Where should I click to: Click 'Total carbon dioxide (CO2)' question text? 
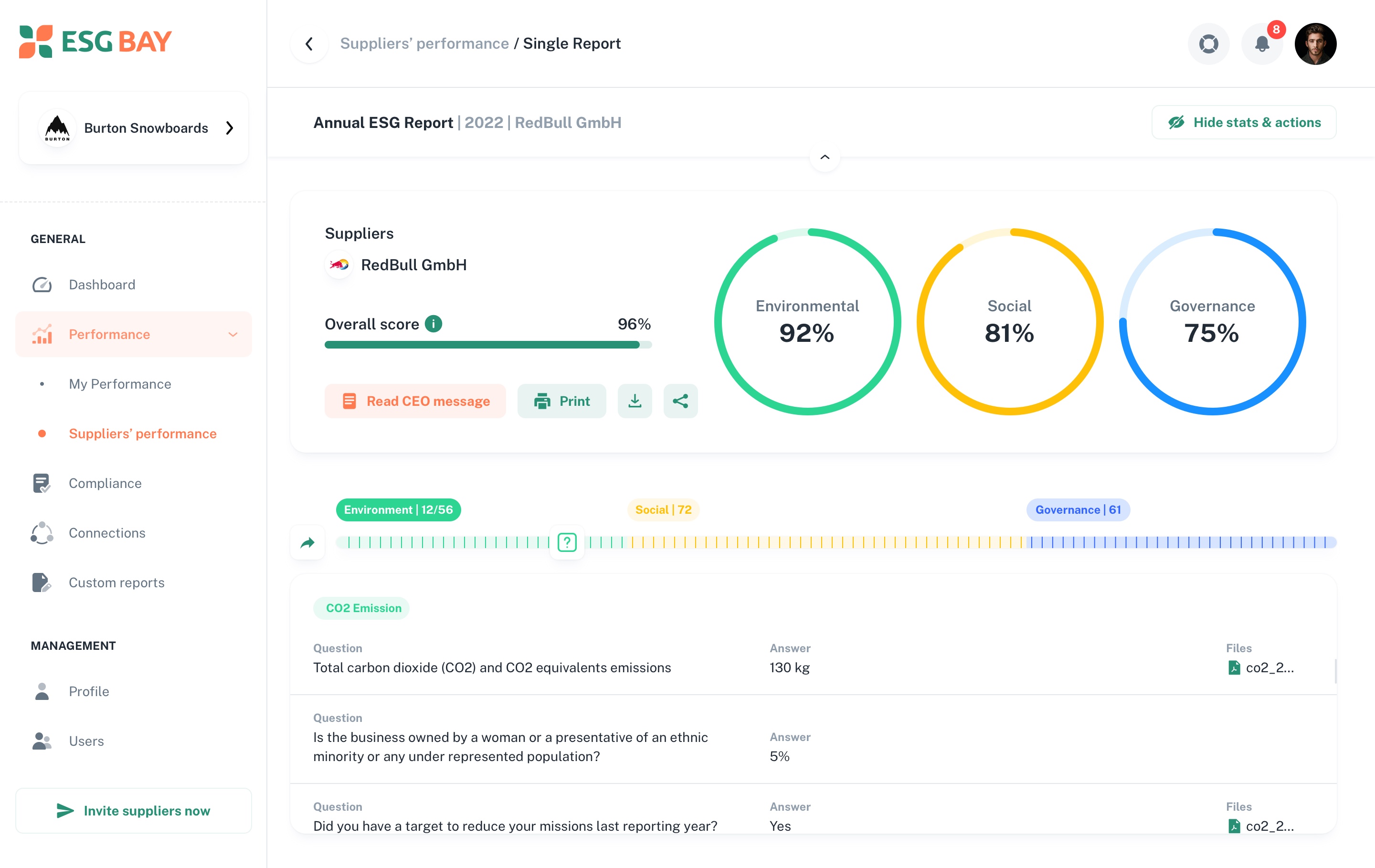tap(492, 667)
